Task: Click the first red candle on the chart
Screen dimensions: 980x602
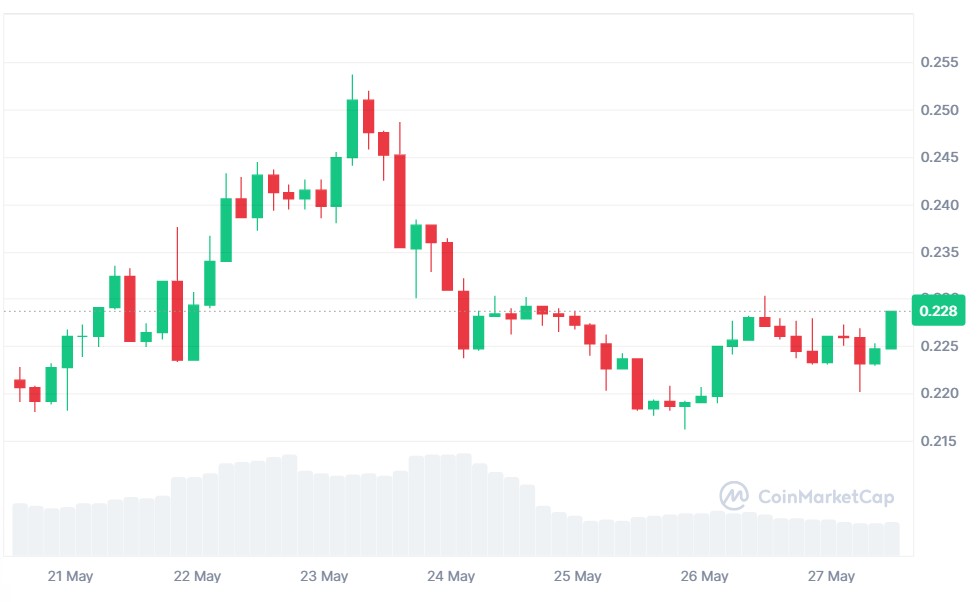Action: [19, 383]
